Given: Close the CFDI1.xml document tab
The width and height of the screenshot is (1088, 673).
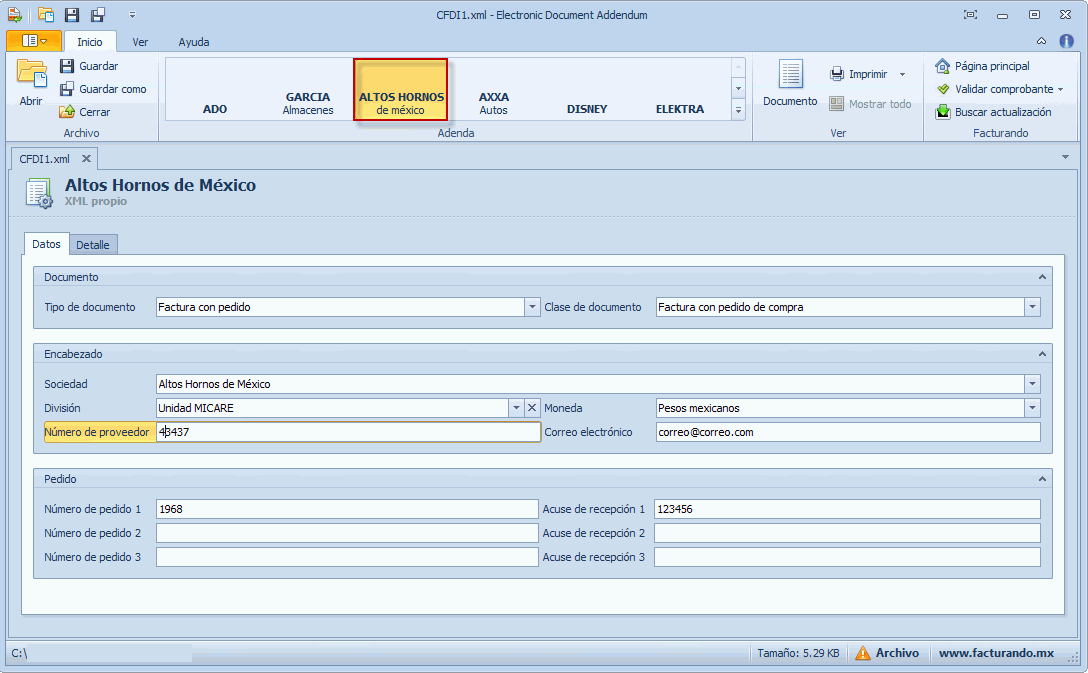Looking at the screenshot, I should [x=86, y=158].
